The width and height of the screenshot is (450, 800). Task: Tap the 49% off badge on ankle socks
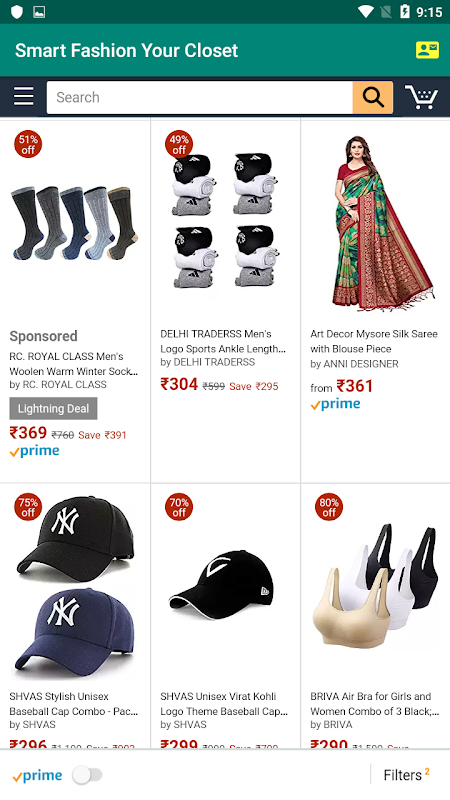pyautogui.click(x=179, y=144)
